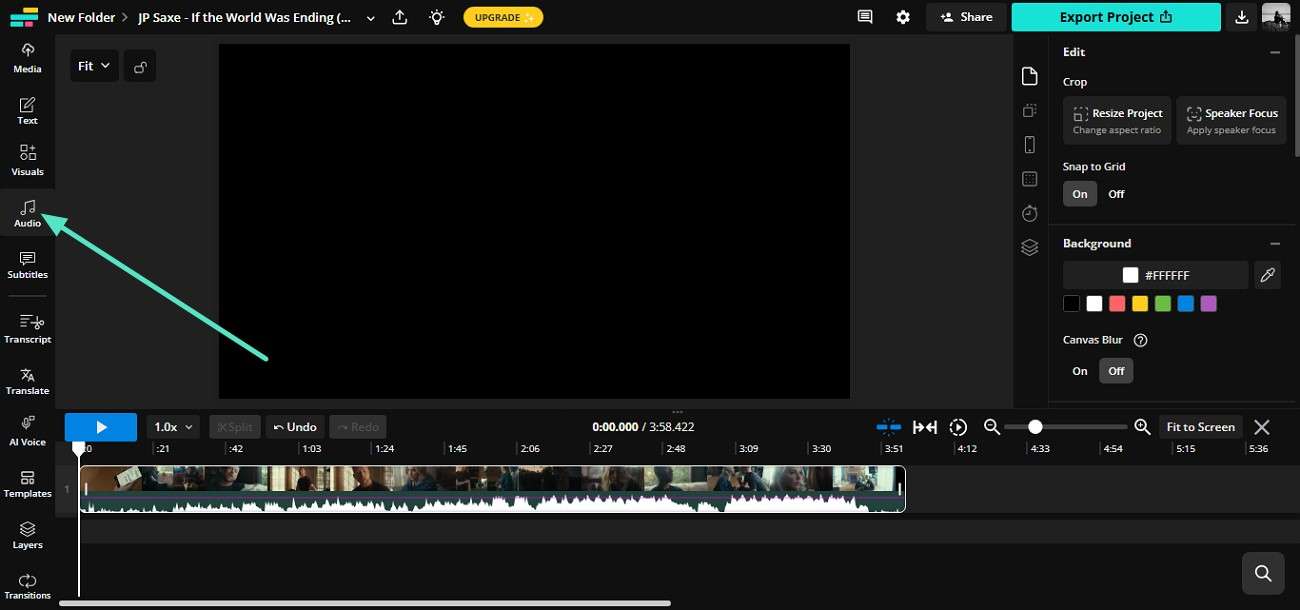The height and width of the screenshot is (610, 1300).
Task: Zoom out the timeline
Action: click(992, 427)
